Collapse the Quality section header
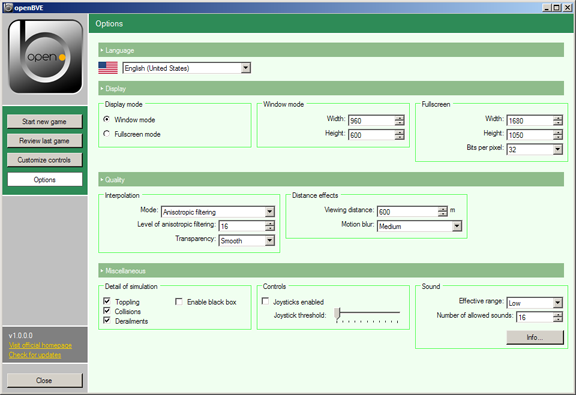 click(331, 179)
